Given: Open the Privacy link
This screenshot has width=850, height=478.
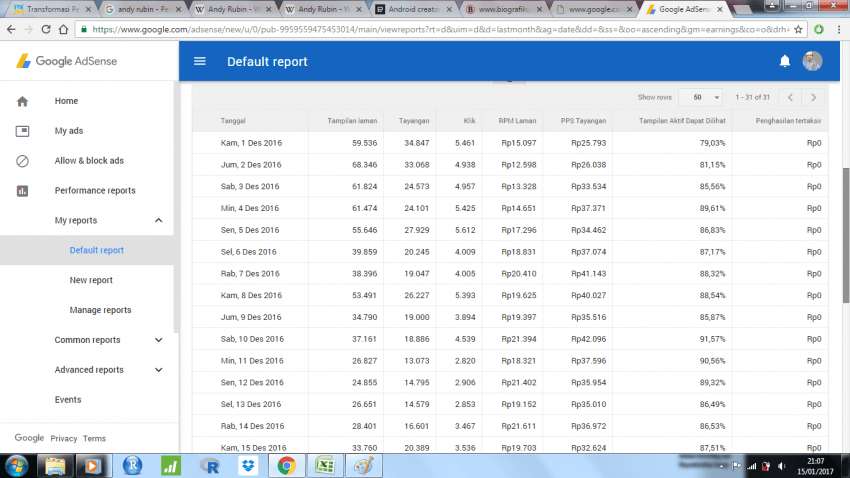Looking at the screenshot, I should point(64,438).
